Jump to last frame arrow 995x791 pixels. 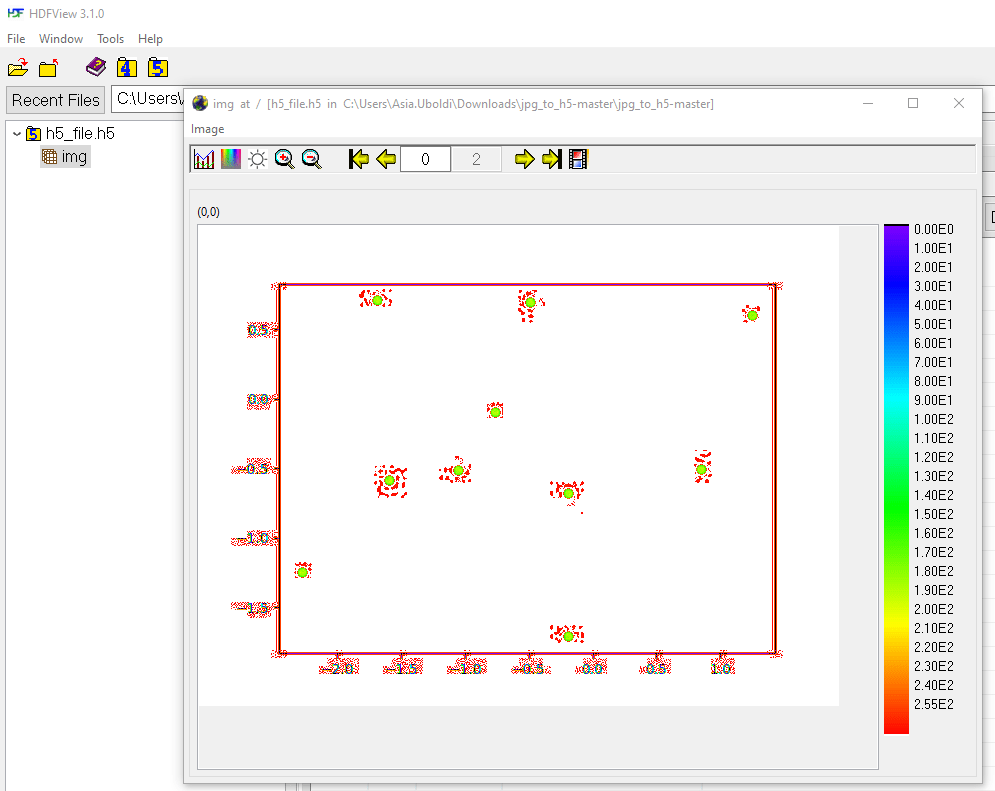coord(551,159)
